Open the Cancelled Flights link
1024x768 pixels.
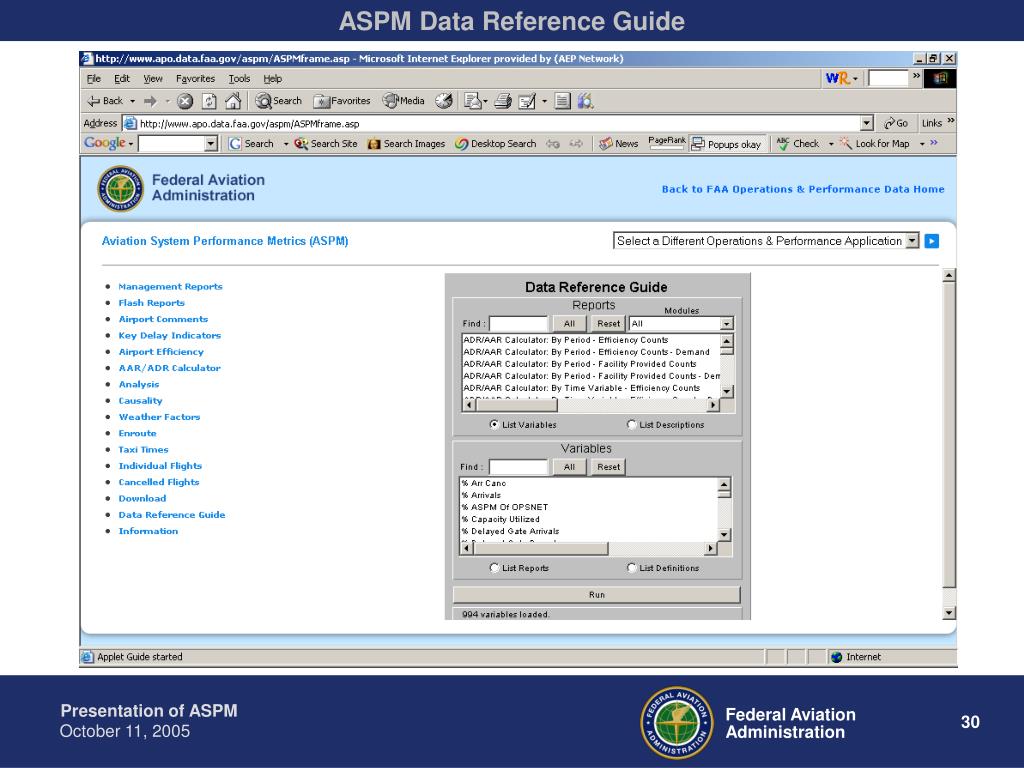click(x=159, y=483)
